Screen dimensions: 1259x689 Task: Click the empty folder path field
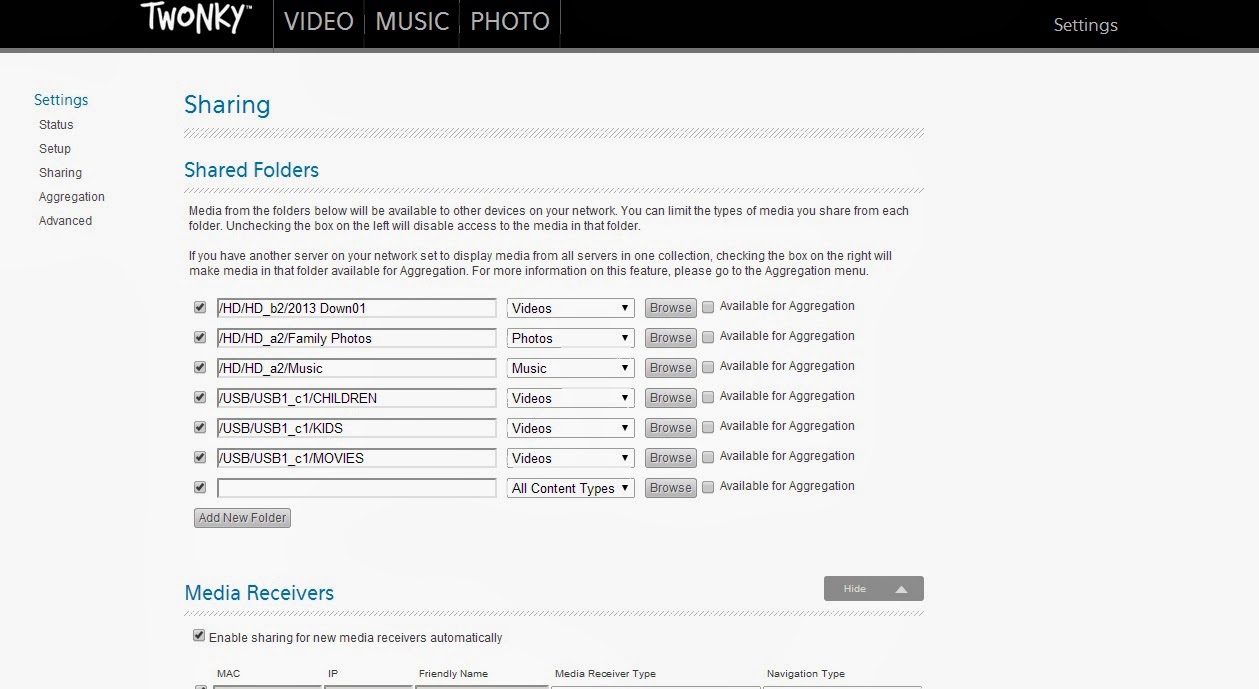[x=356, y=488]
